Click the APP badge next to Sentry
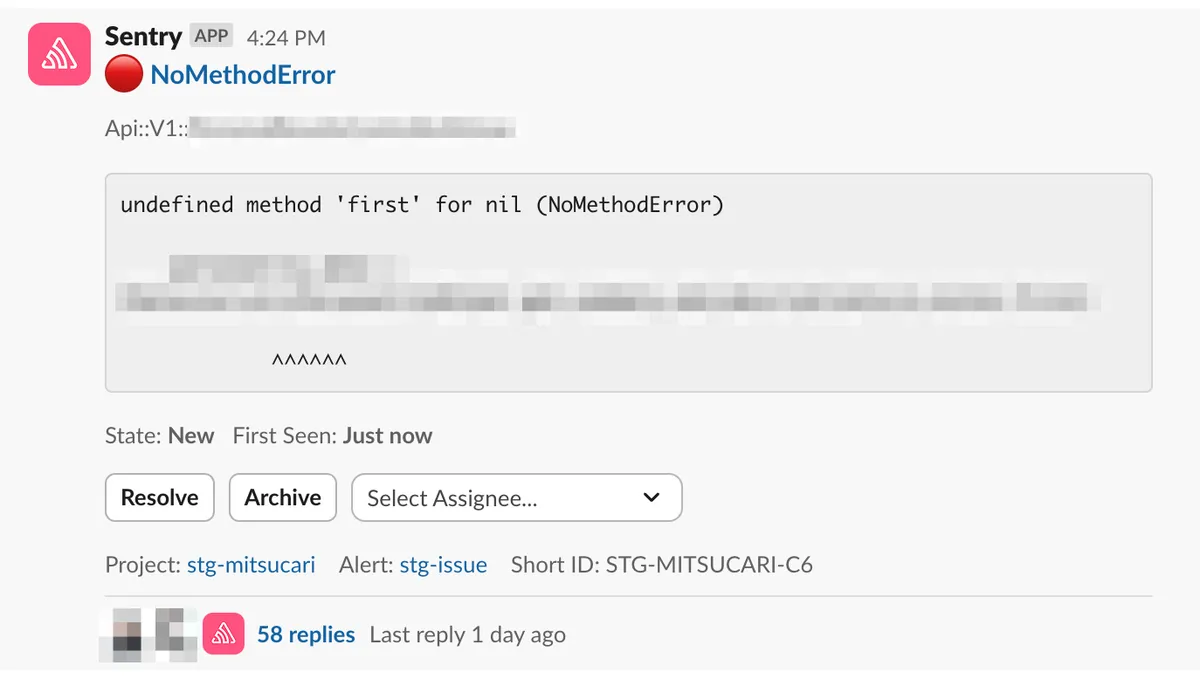The height and width of the screenshot is (679, 1200). pos(211,37)
